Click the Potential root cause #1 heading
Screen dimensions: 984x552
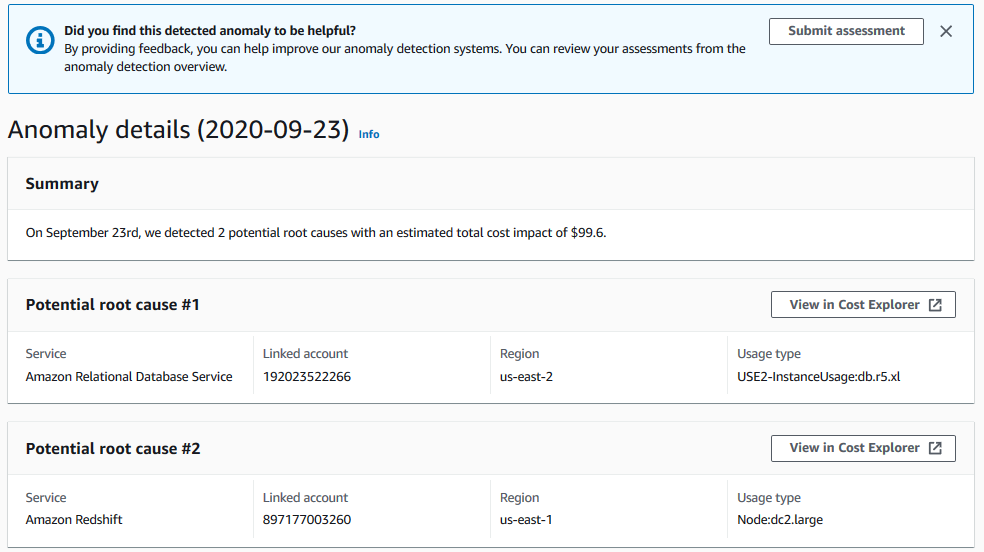tap(112, 305)
